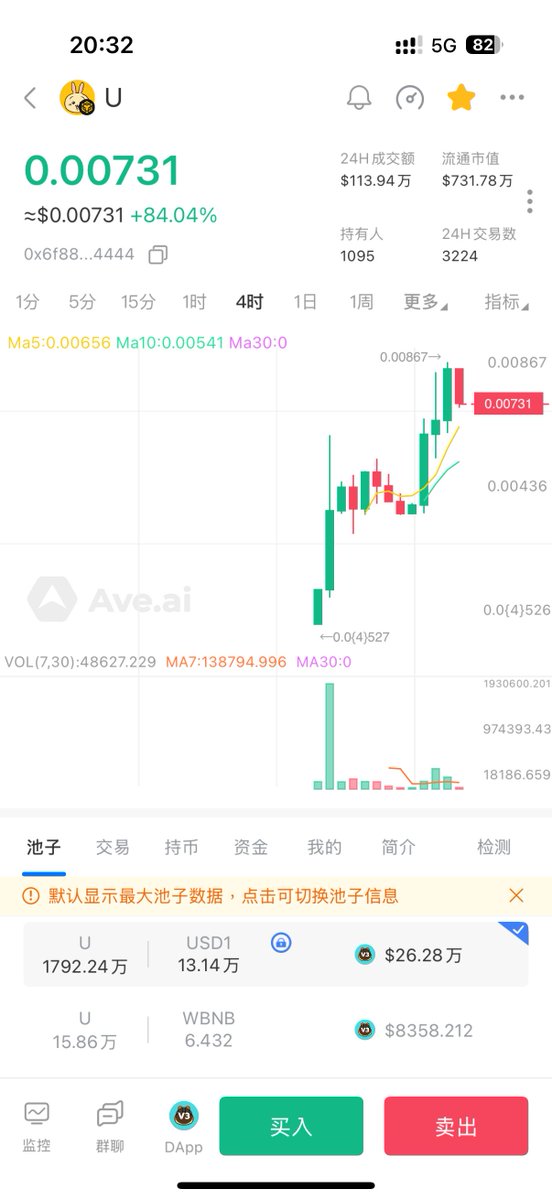Screen dimensions: 552x1200
Task: Expand the 指标 indicators dropdown
Action: click(x=506, y=302)
